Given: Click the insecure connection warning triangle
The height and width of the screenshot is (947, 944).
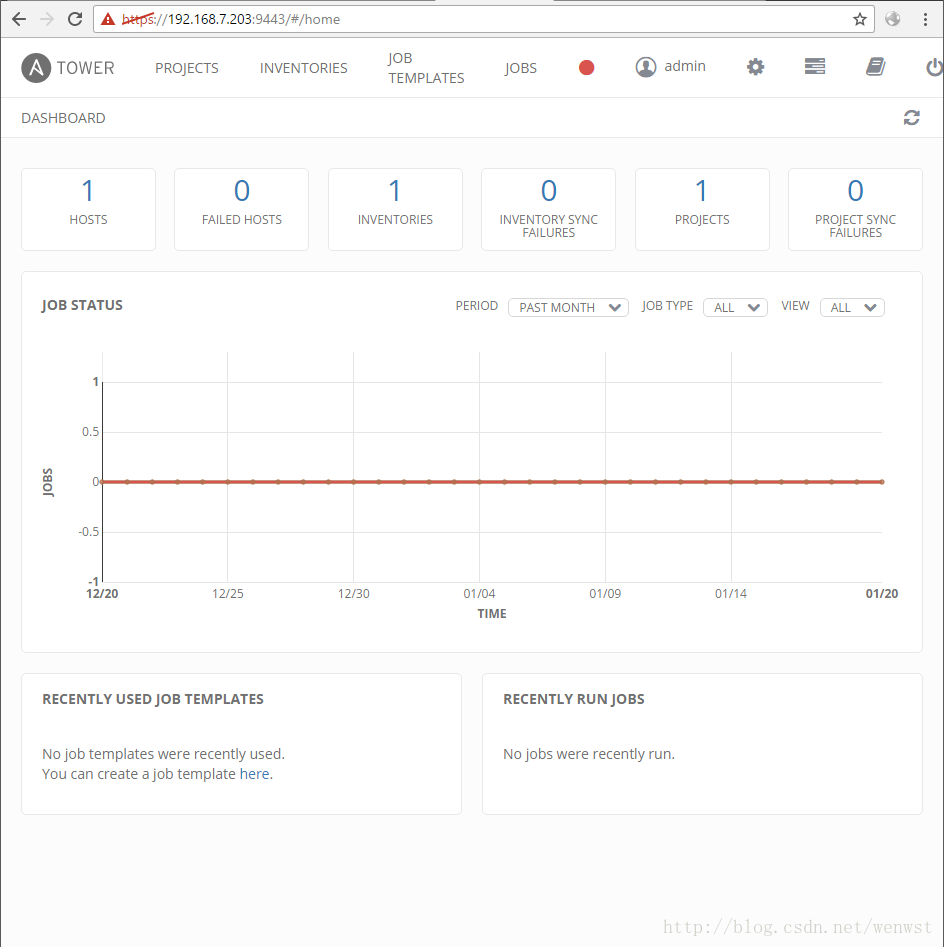Looking at the screenshot, I should pos(108,19).
